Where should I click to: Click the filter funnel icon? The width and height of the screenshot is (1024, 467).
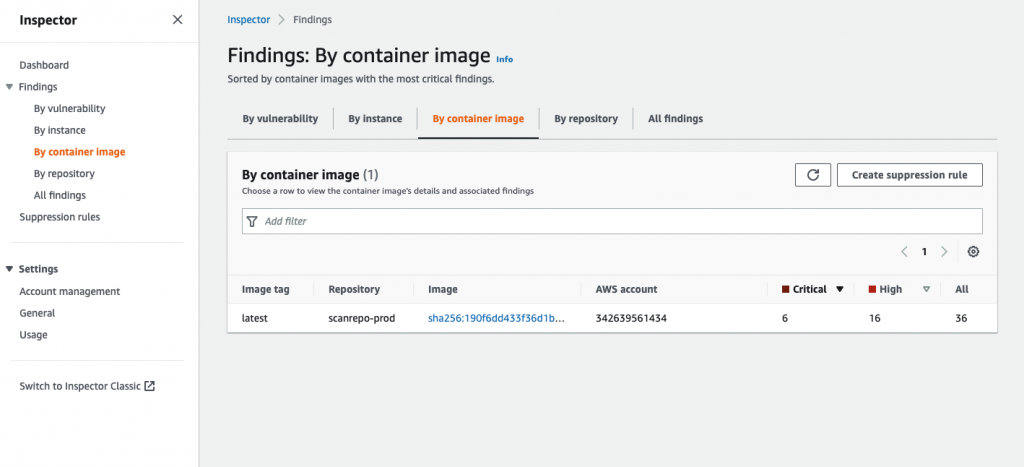point(253,221)
